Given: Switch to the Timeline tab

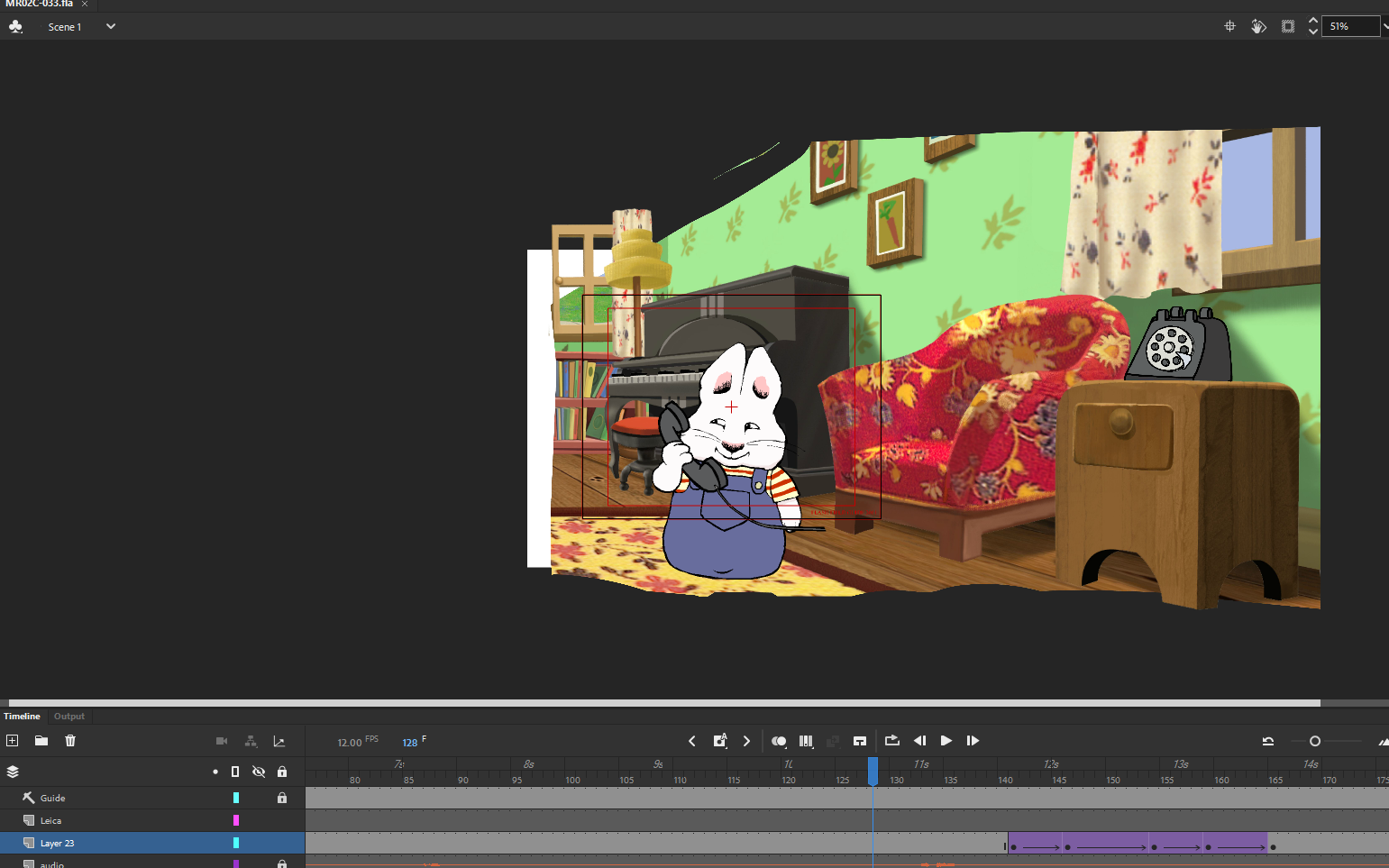Looking at the screenshot, I should 22,716.
